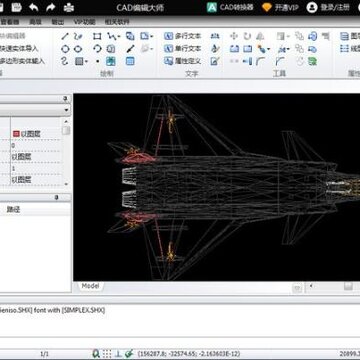Click the red layer color swatch
The height and width of the screenshot is (360, 360).
(x=16, y=134)
